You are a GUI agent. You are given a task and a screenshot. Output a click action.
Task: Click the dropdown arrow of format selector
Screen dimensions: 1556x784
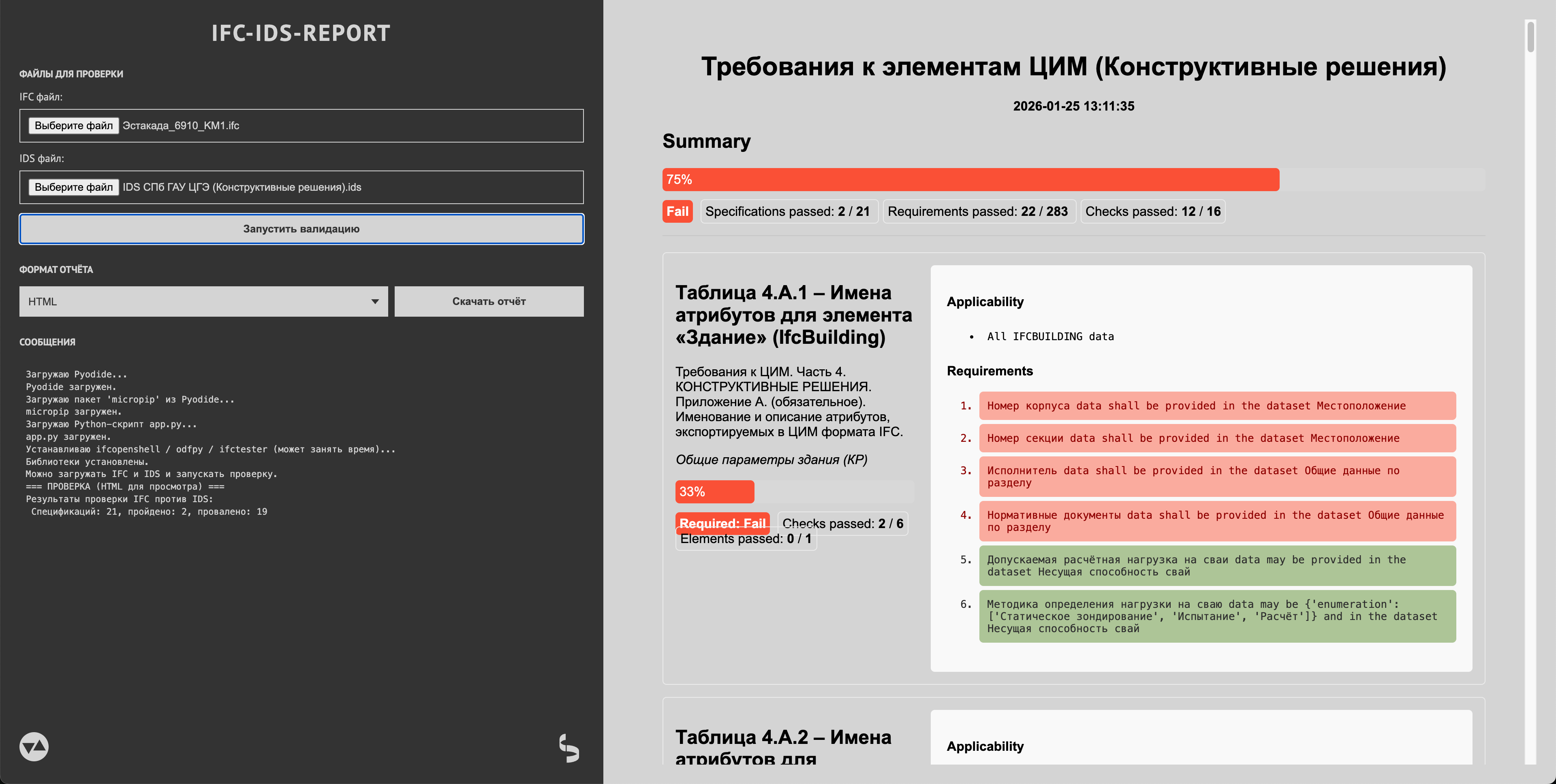coord(374,302)
